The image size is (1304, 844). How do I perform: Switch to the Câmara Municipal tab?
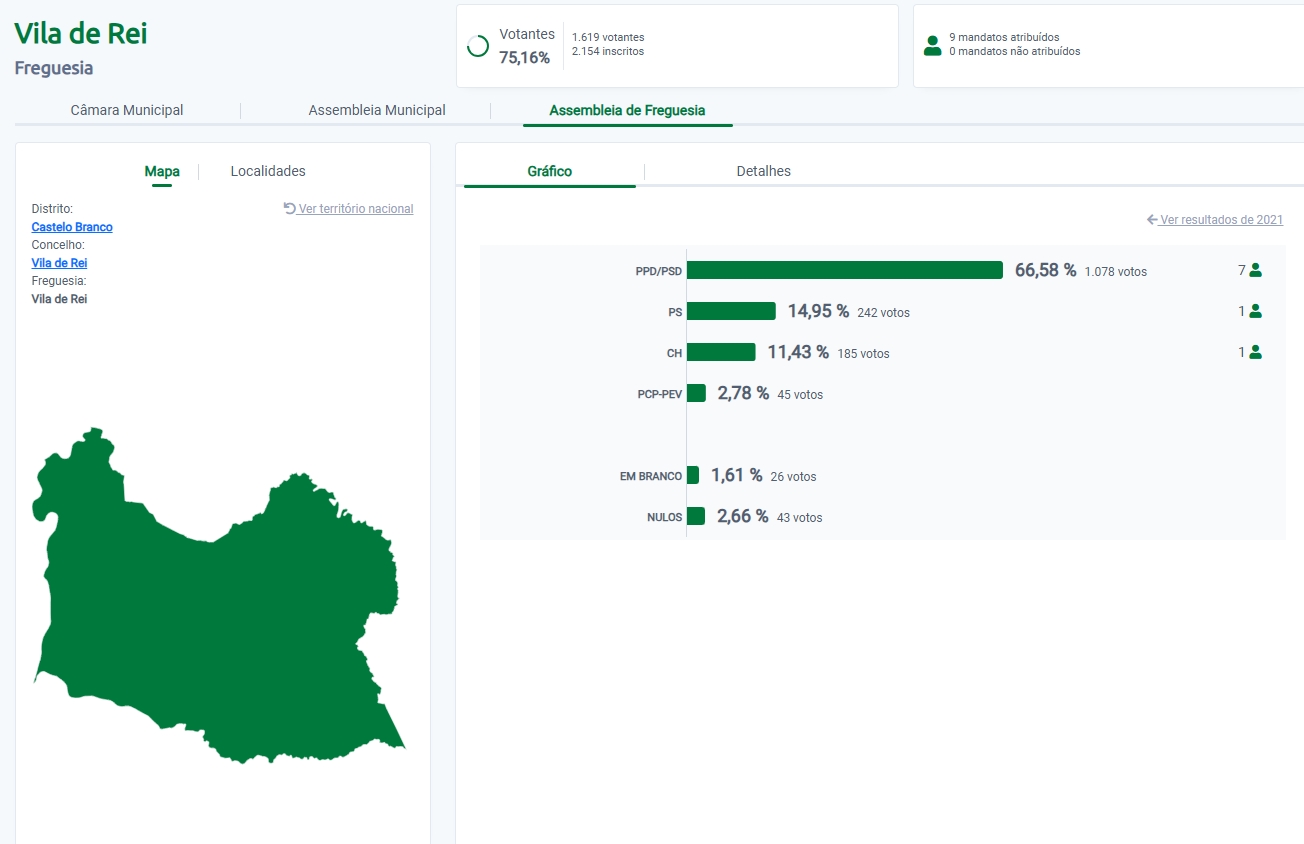tap(127, 110)
